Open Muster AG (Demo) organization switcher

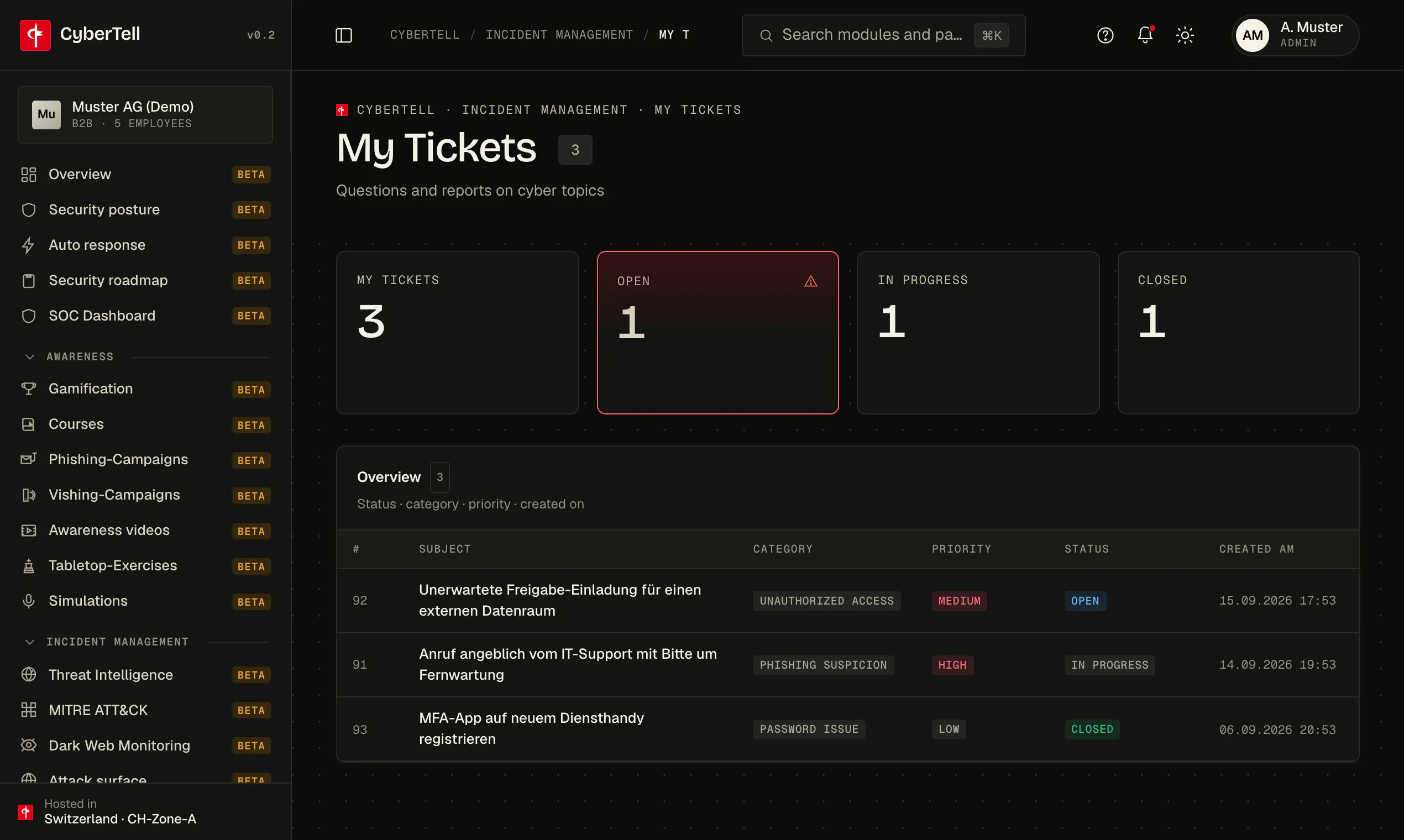[x=145, y=115]
